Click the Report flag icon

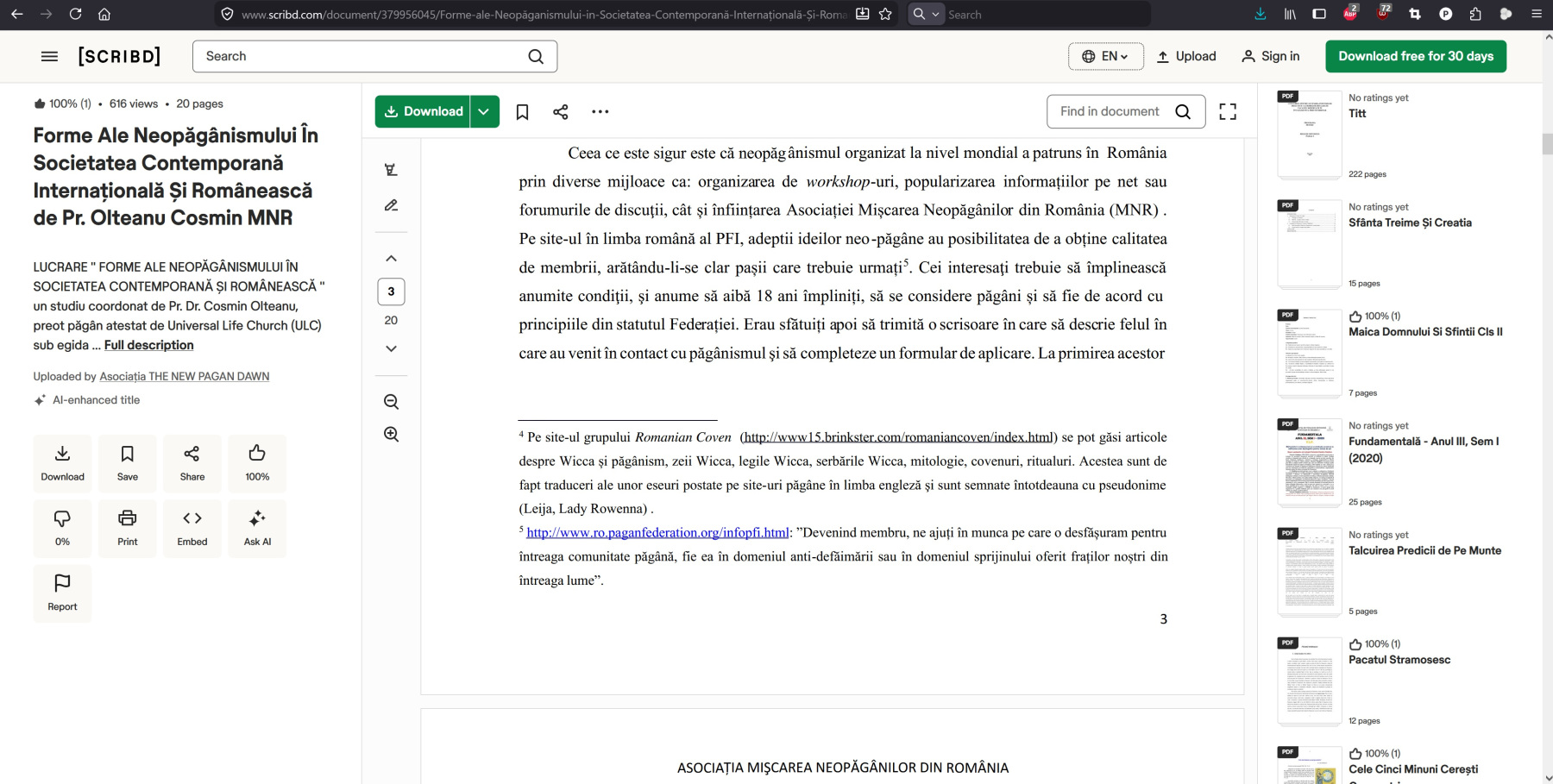62,593
